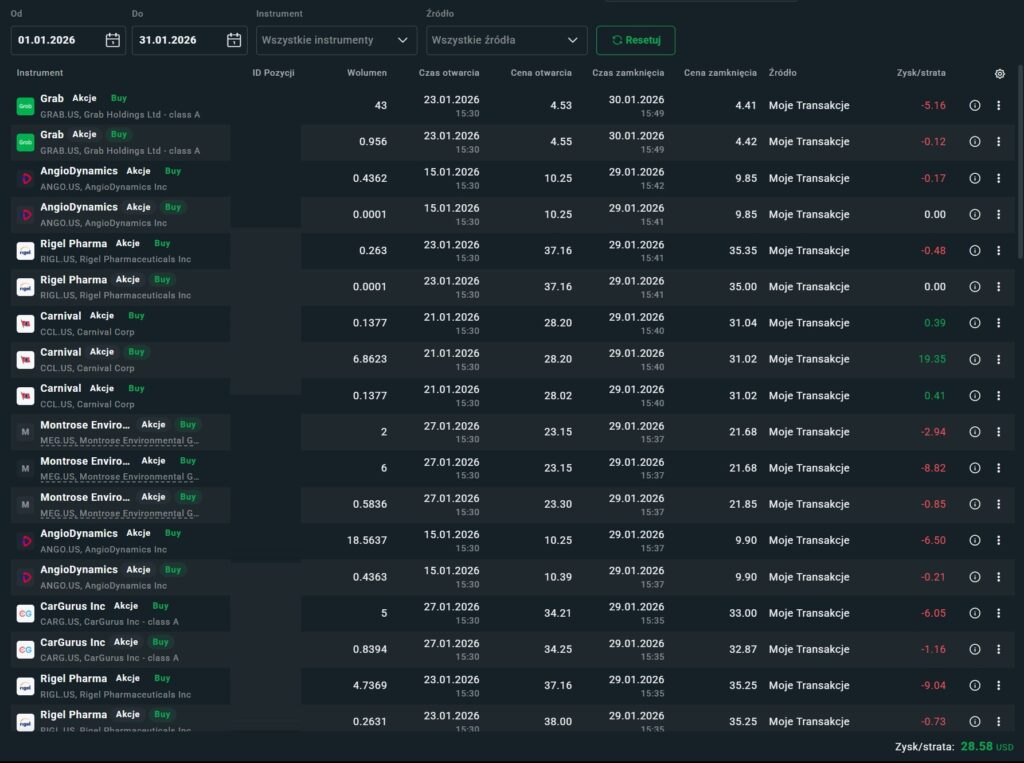Expand the Wszystkie instrumenty dropdown

[x=336, y=40]
